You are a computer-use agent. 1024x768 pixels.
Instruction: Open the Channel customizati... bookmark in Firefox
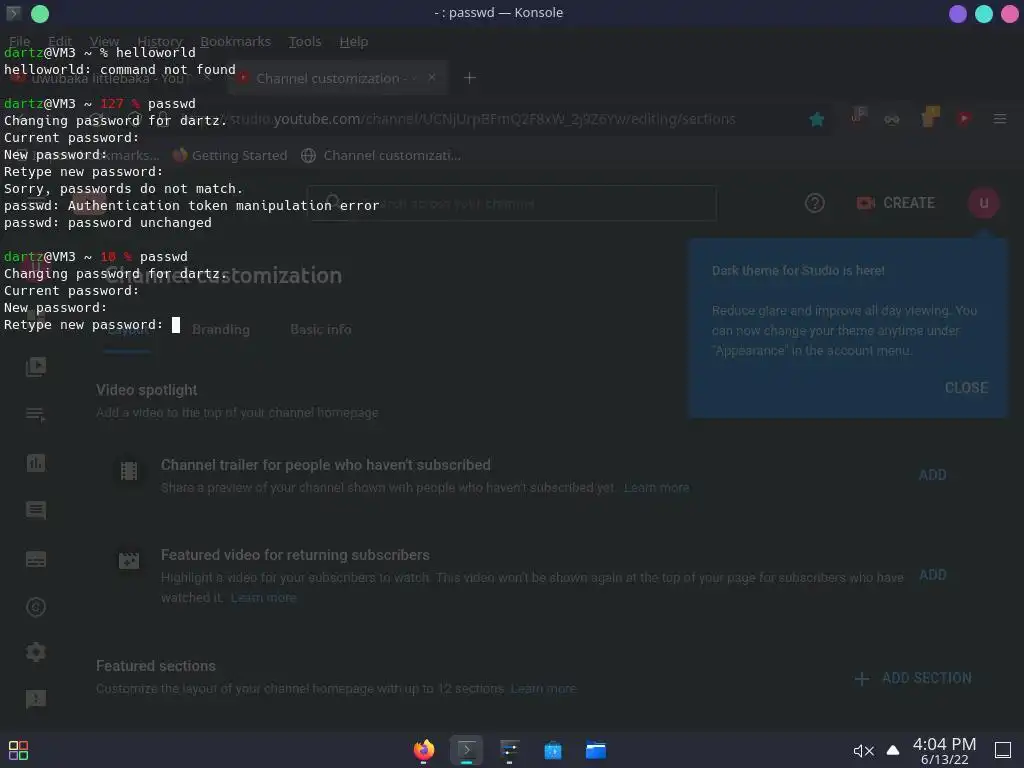(x=381, y=155)
